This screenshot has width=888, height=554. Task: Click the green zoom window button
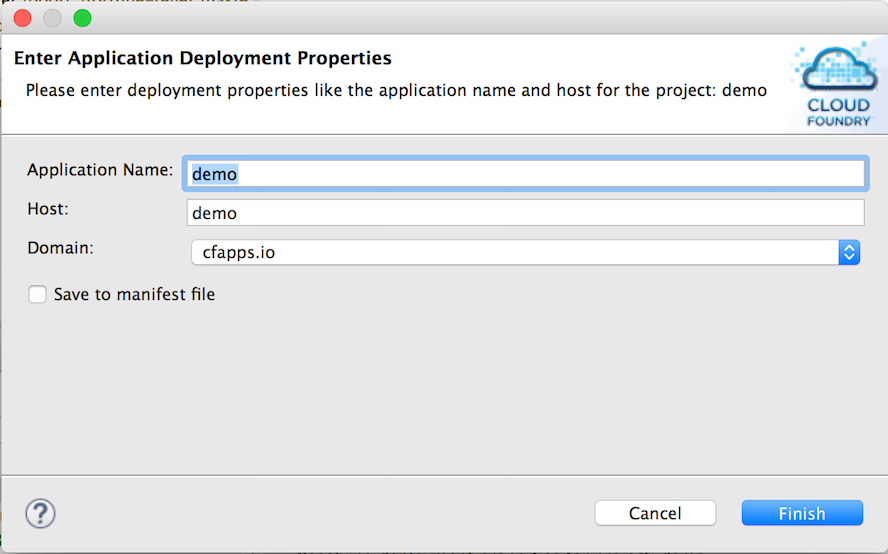pos(83,18)
